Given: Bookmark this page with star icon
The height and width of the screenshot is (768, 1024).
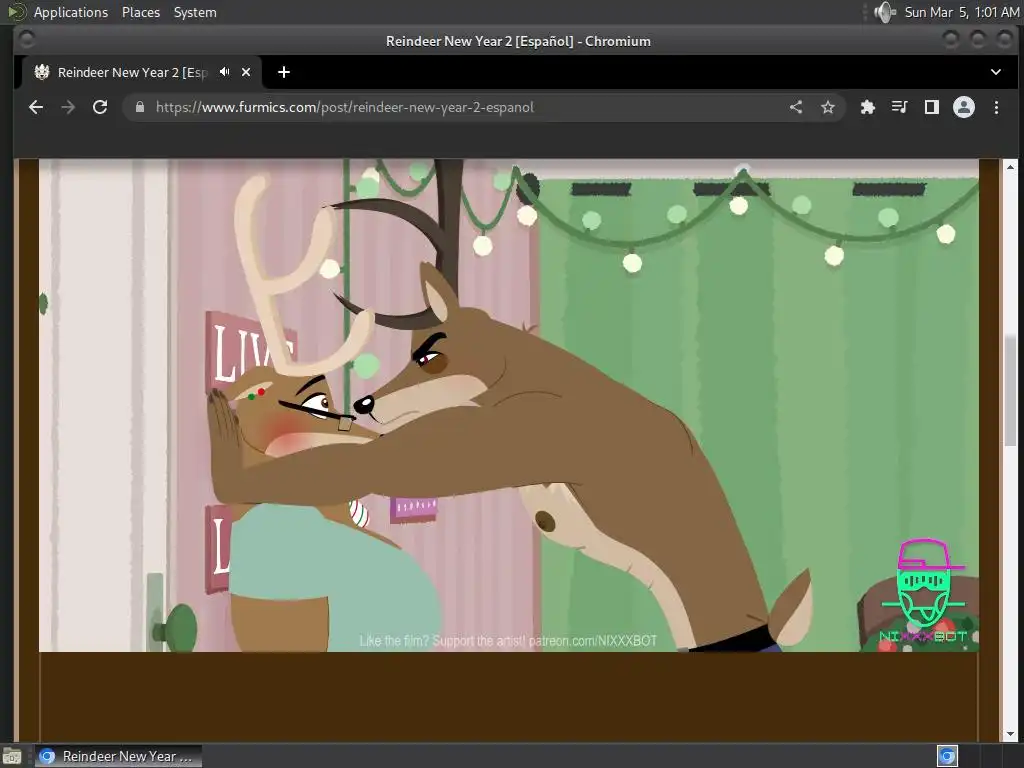Looking at the screenshot, I should pyautogui.click(x=827, y=107).
